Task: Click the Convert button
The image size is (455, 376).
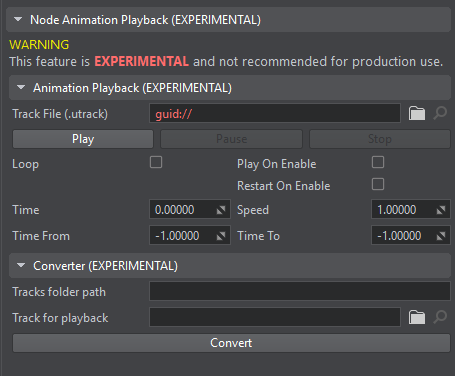Action: click(x=231, y=343)
